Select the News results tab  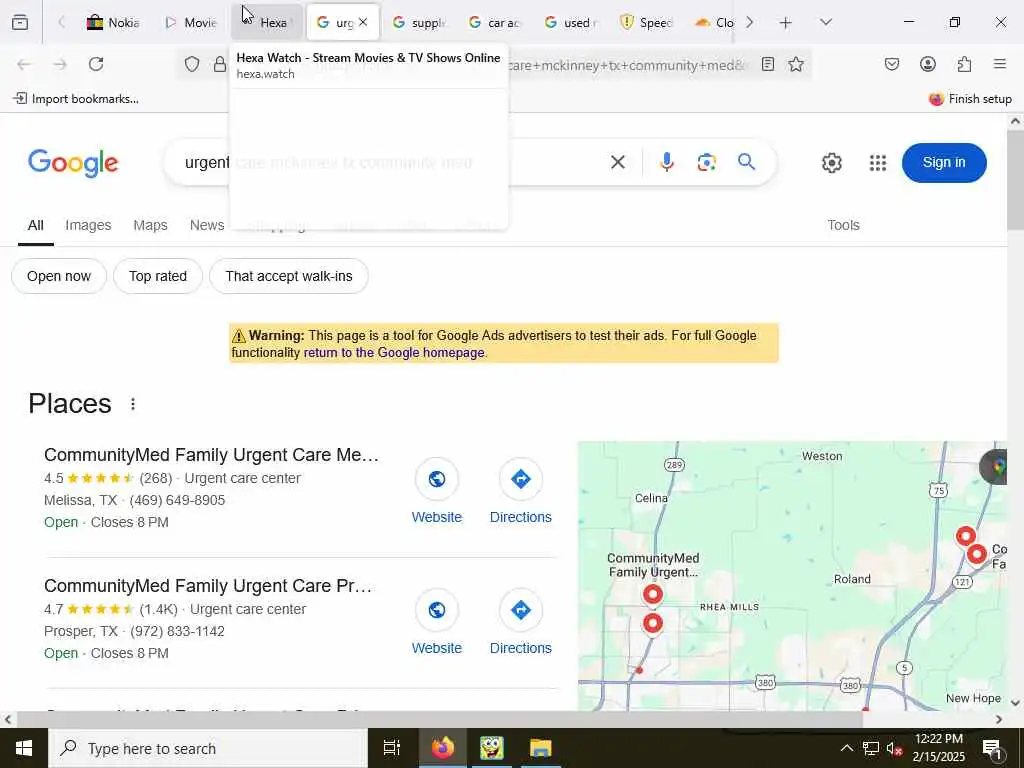click(207, 225)
